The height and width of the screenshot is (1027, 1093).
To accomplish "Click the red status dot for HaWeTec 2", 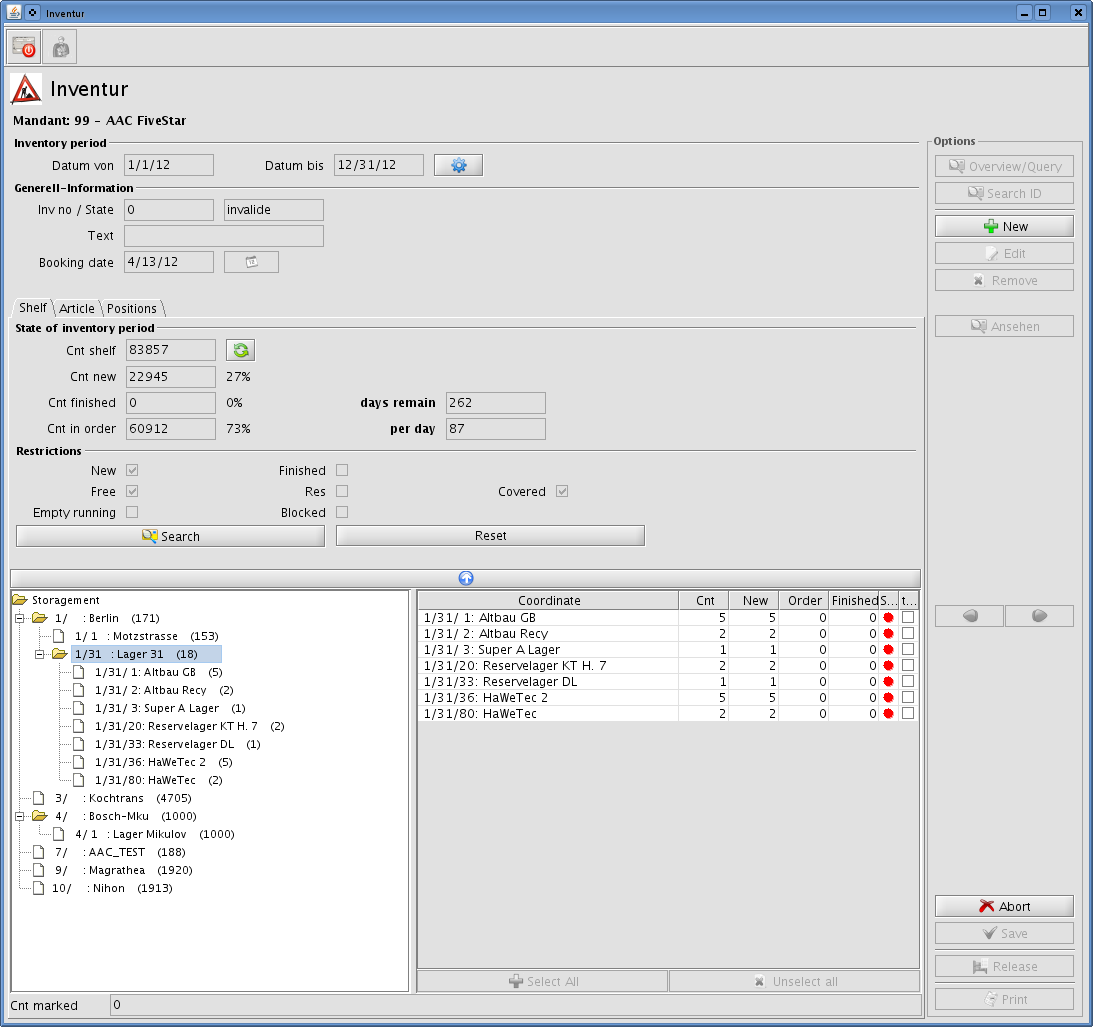I will click(888, 697).
